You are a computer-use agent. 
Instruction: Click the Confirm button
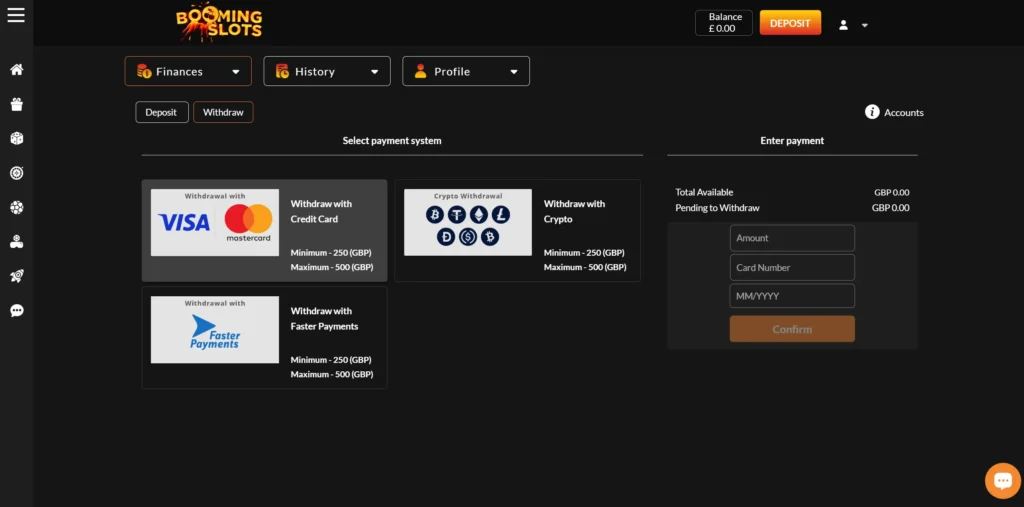792,329
